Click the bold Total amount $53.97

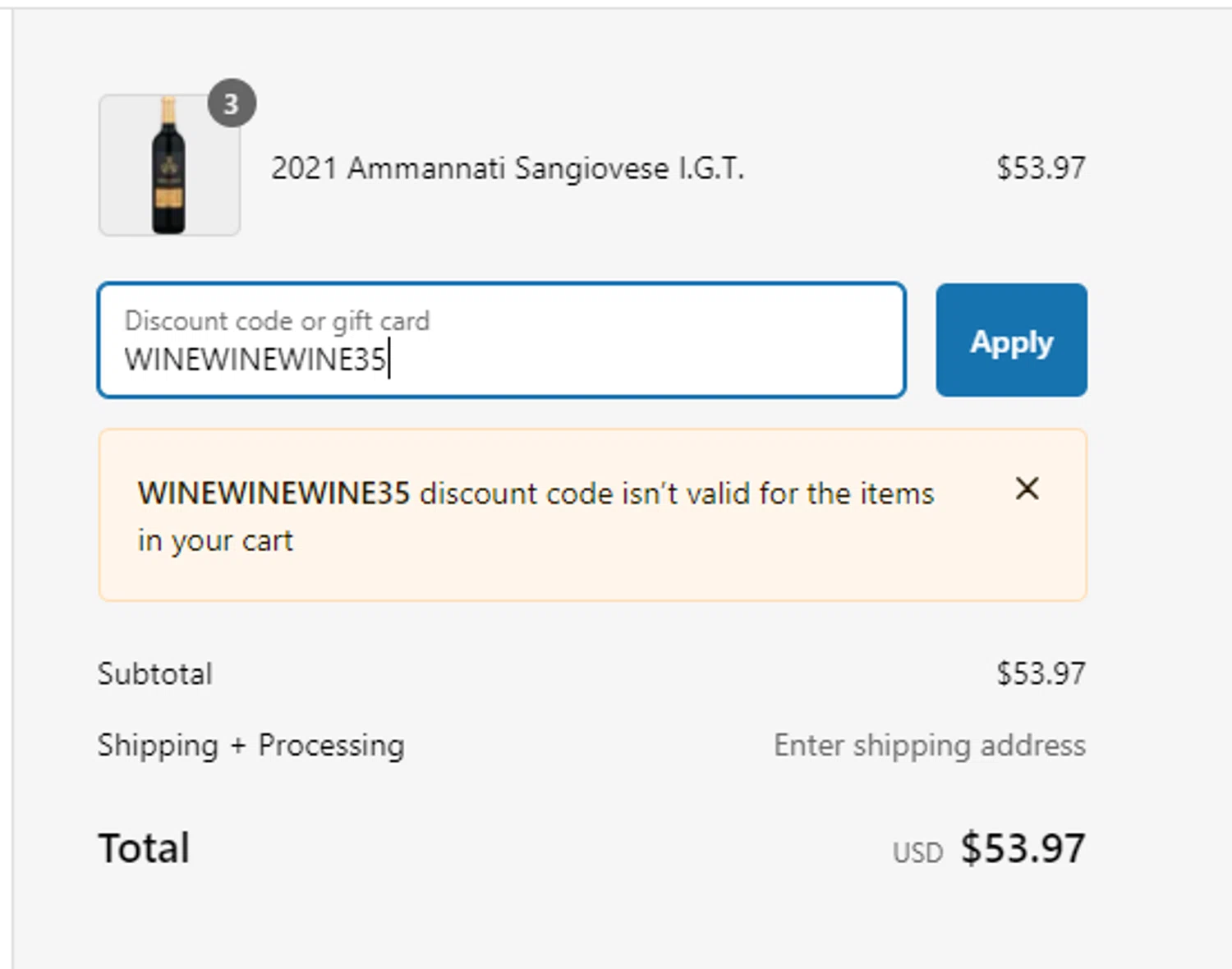tap(1023, 848)
